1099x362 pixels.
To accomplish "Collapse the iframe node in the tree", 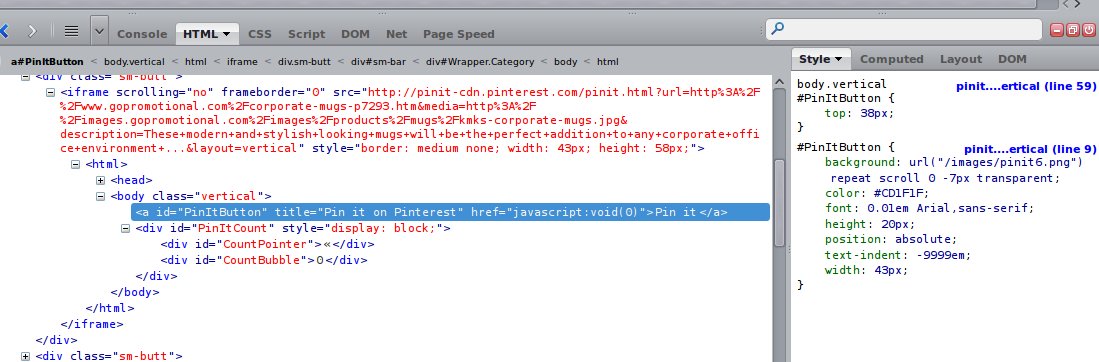I will point(50,92).
